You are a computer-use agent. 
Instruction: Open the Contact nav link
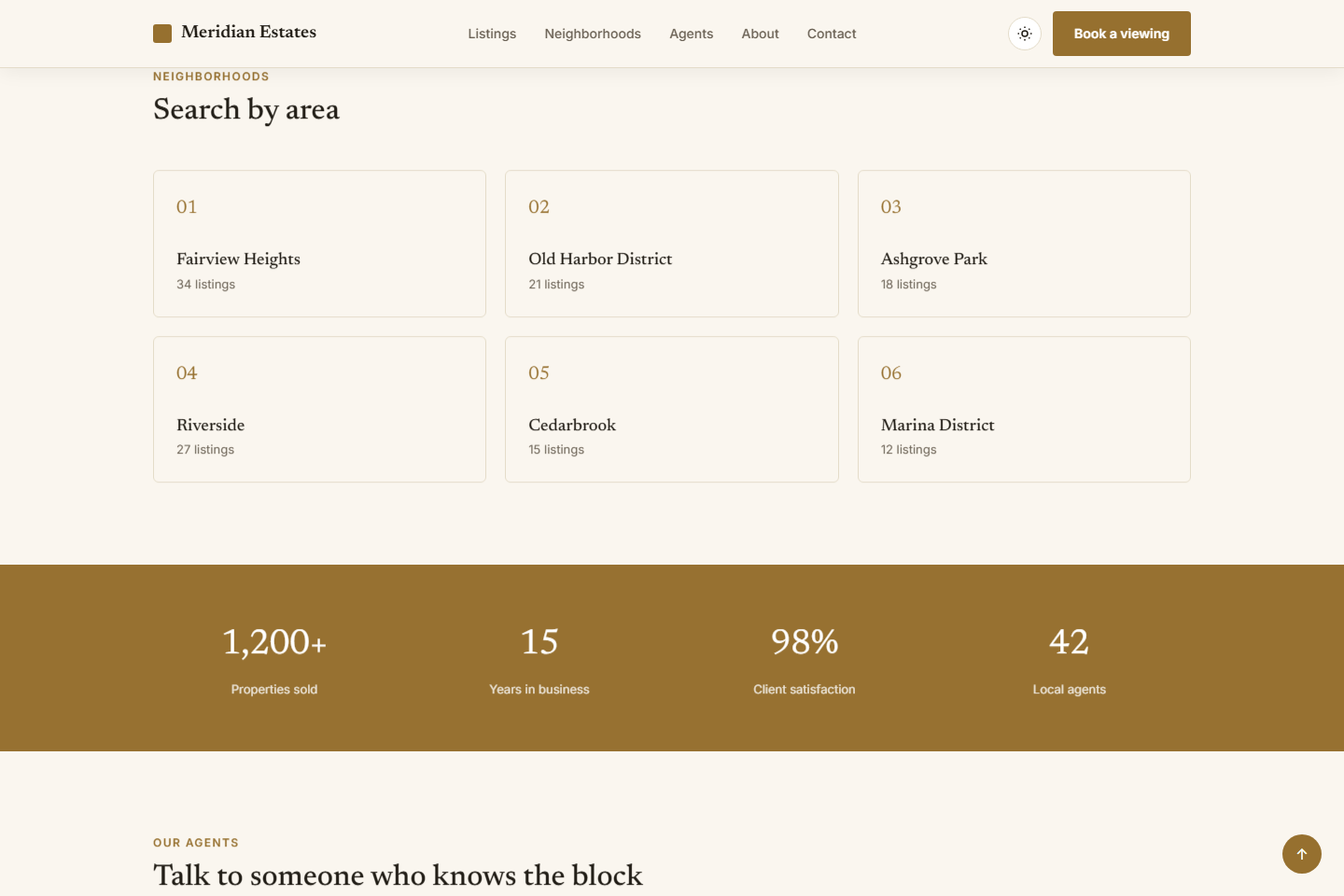tap(832, 34)
